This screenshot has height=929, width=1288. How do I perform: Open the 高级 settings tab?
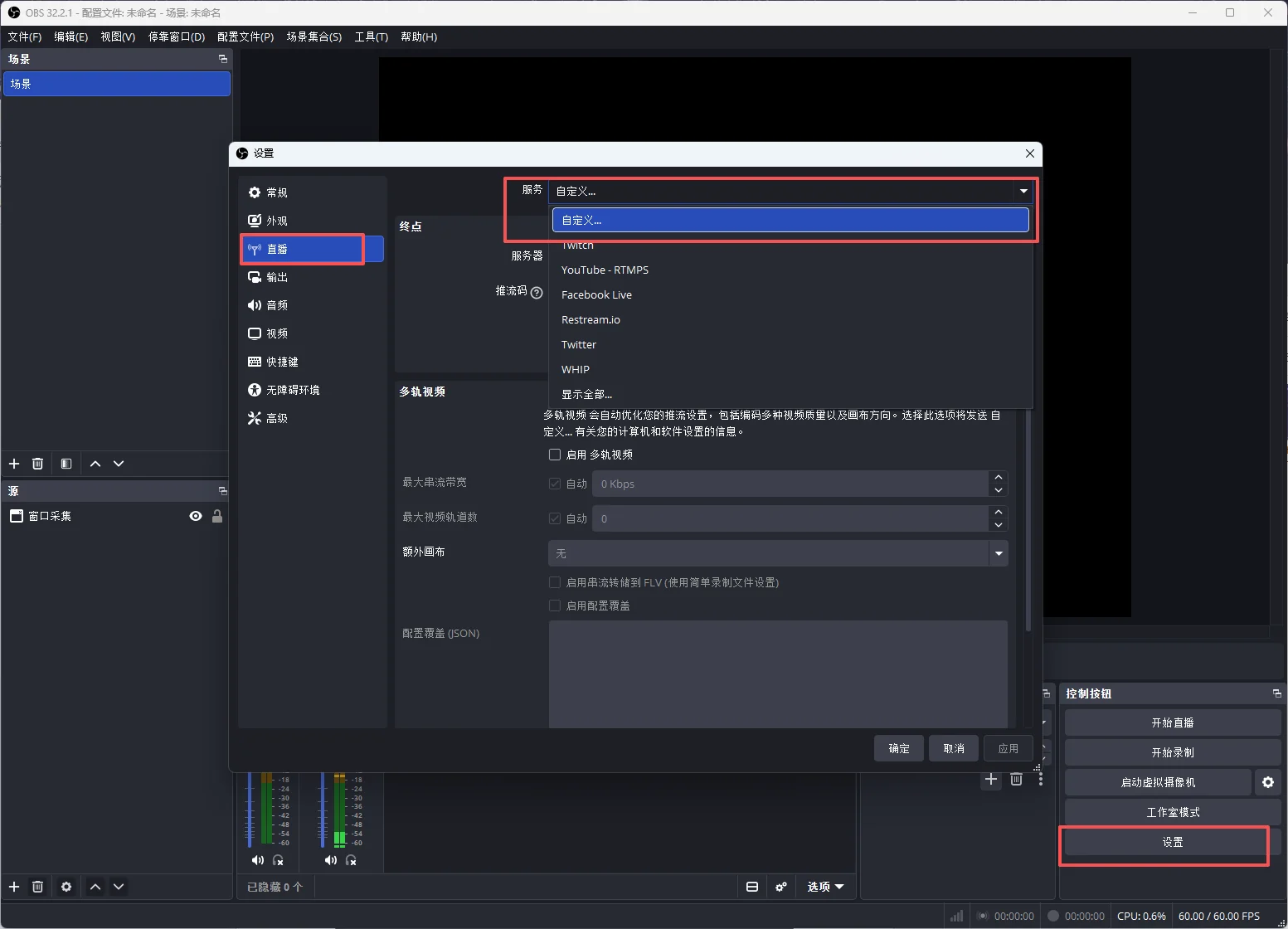click(312, 418)
